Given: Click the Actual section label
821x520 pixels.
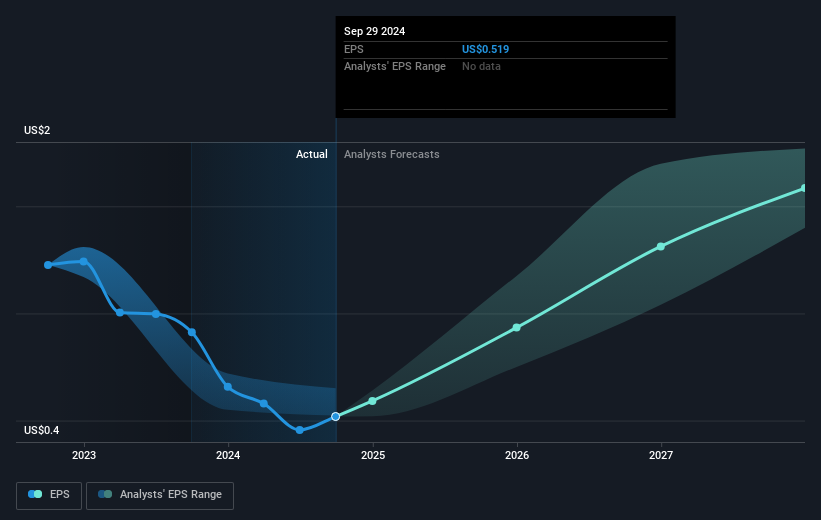Looking at the screenshot, I should point(312,154).
